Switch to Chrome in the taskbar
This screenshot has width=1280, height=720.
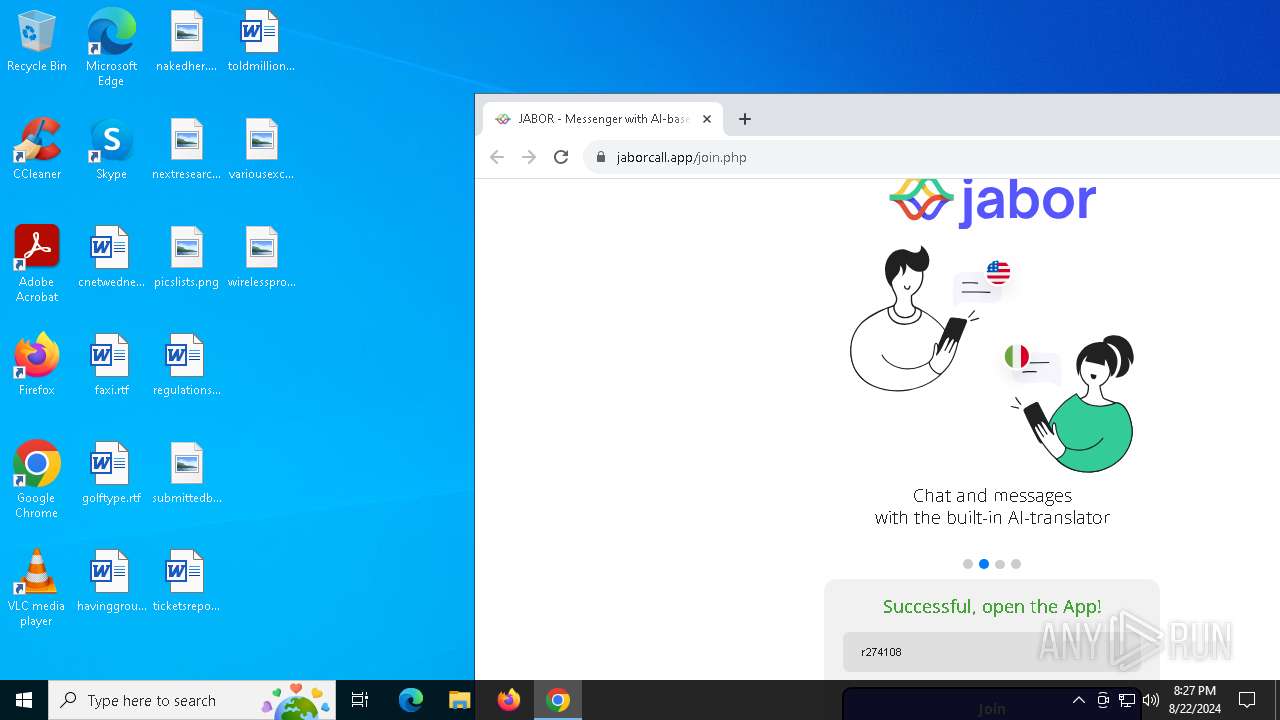[x=558, y=700]
